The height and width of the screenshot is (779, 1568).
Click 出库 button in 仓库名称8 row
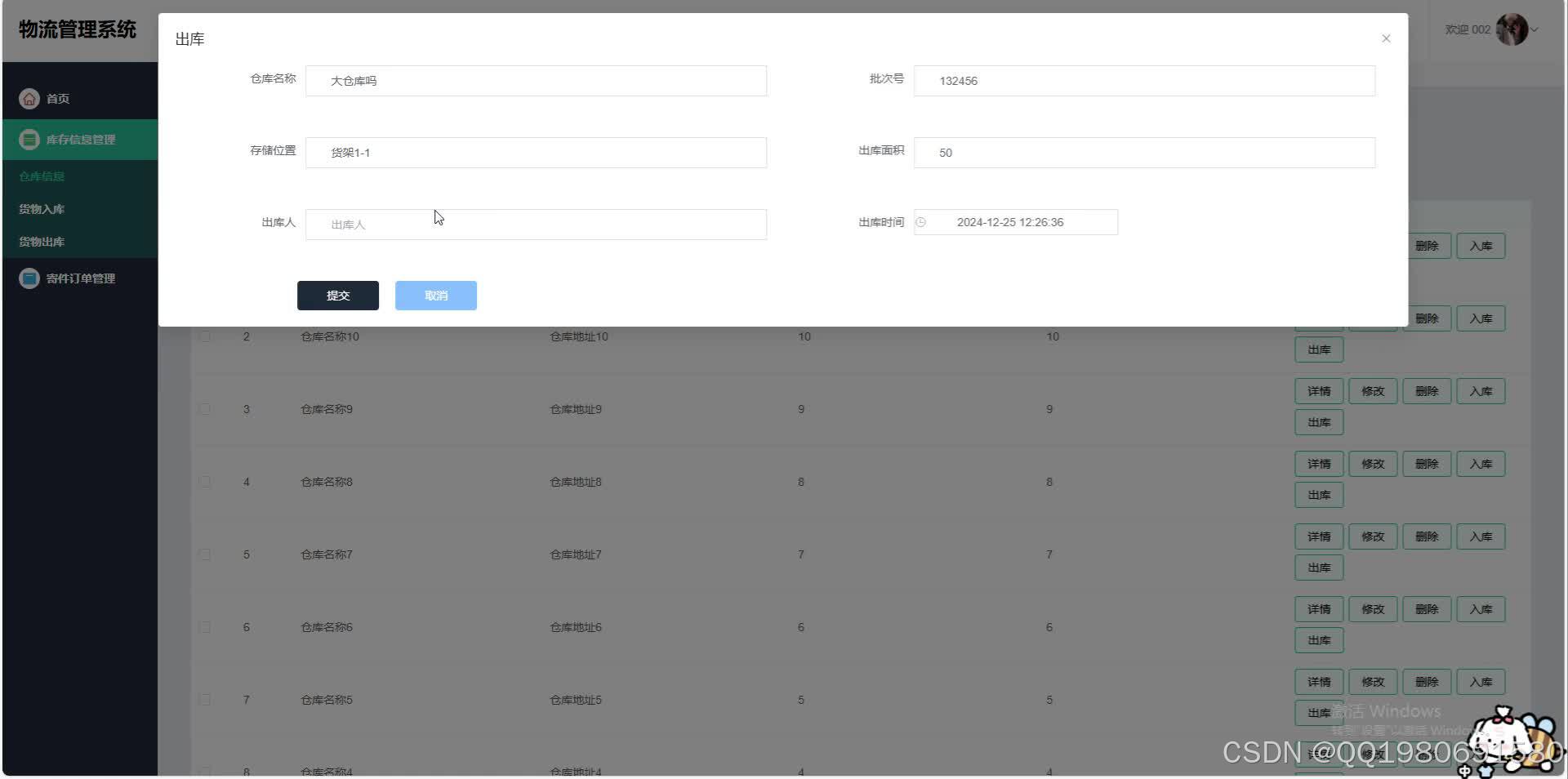[x=1319, y=495]
